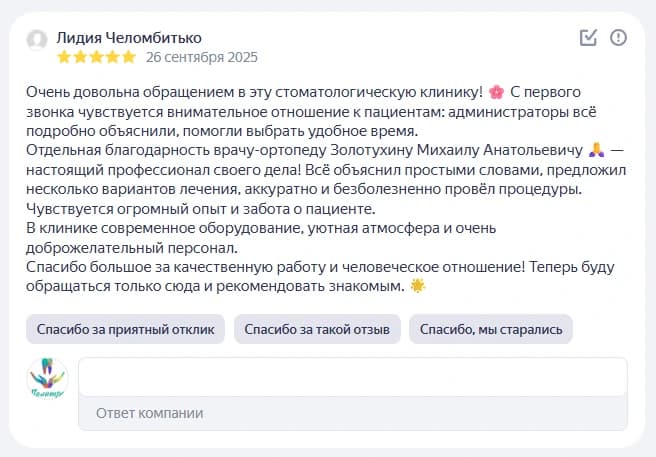Choose reply "Спасибо за такой отзыв"
The height and width of the screenshot is (457, 656).
pos(317,328)
